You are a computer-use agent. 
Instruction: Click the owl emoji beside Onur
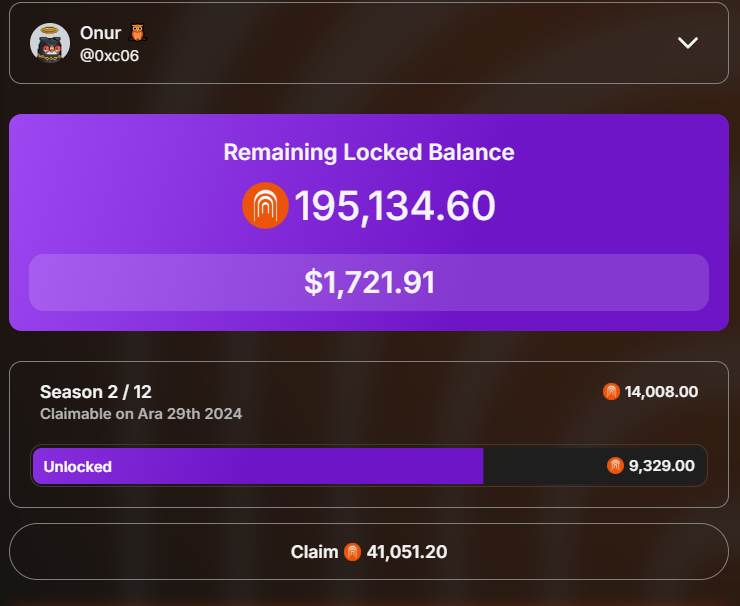click(137, 33)
